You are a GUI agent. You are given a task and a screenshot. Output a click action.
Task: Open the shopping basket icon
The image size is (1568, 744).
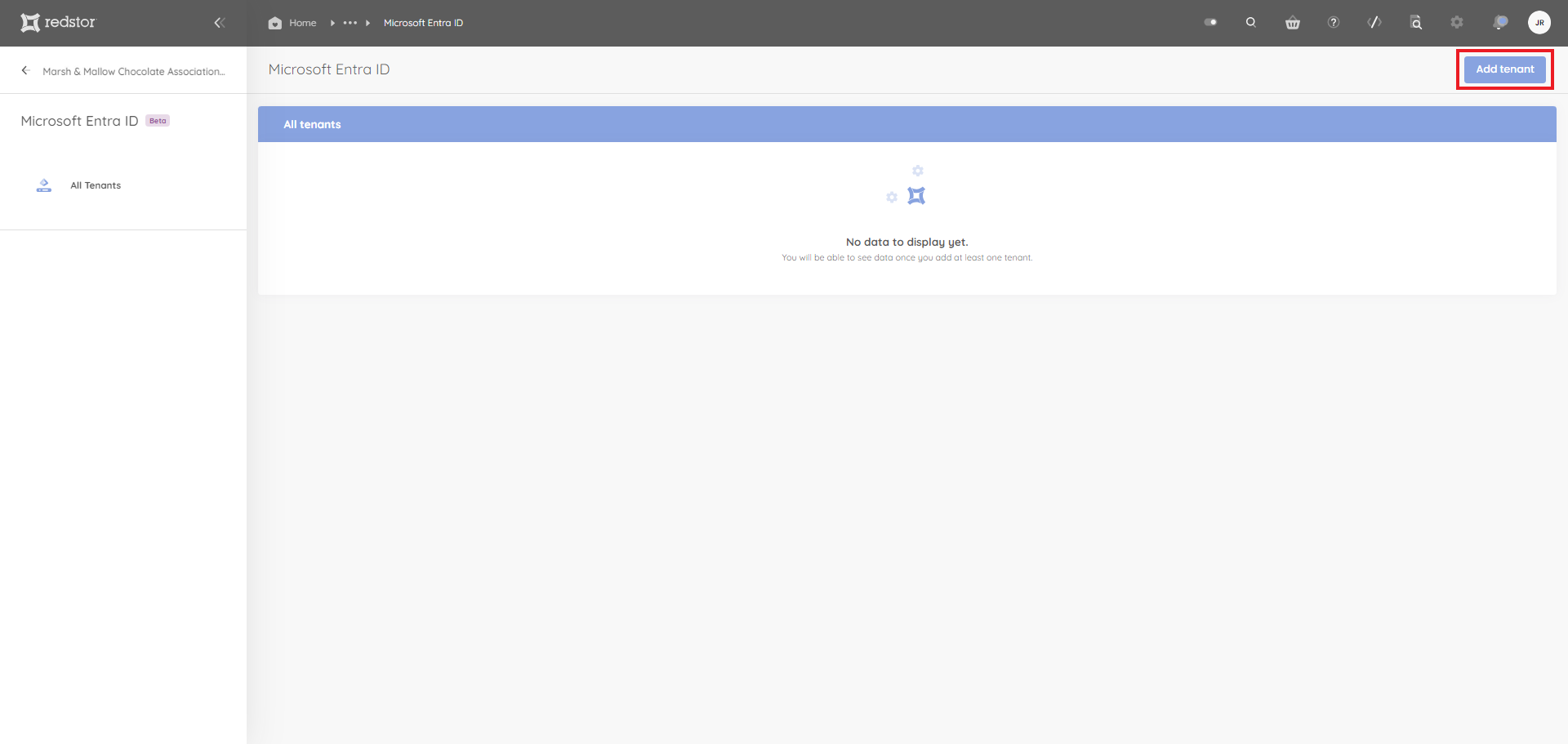1292,23
